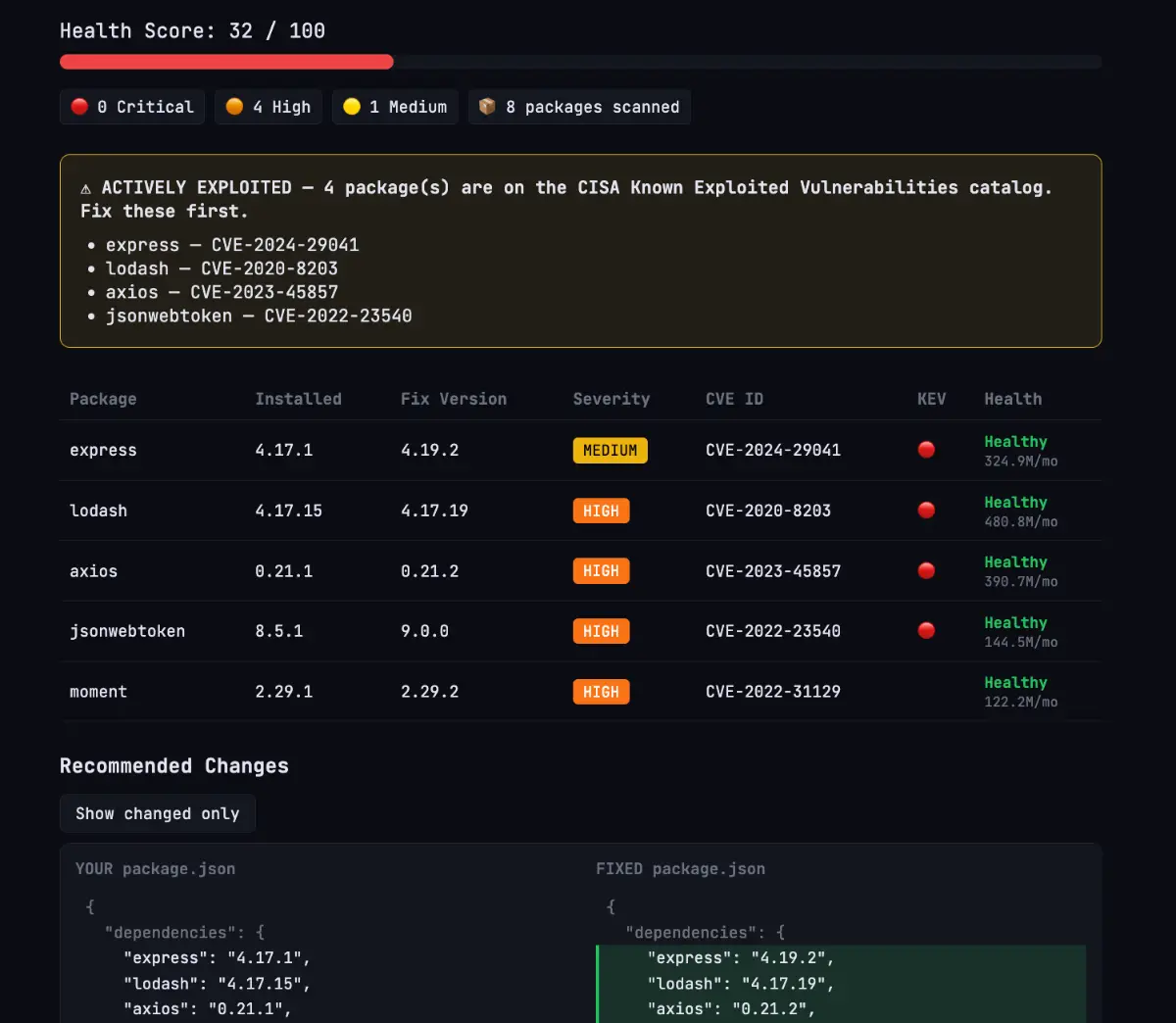Click the red health score progress bar
The width and height of the screenshot is (1176, 1023).
226,62
